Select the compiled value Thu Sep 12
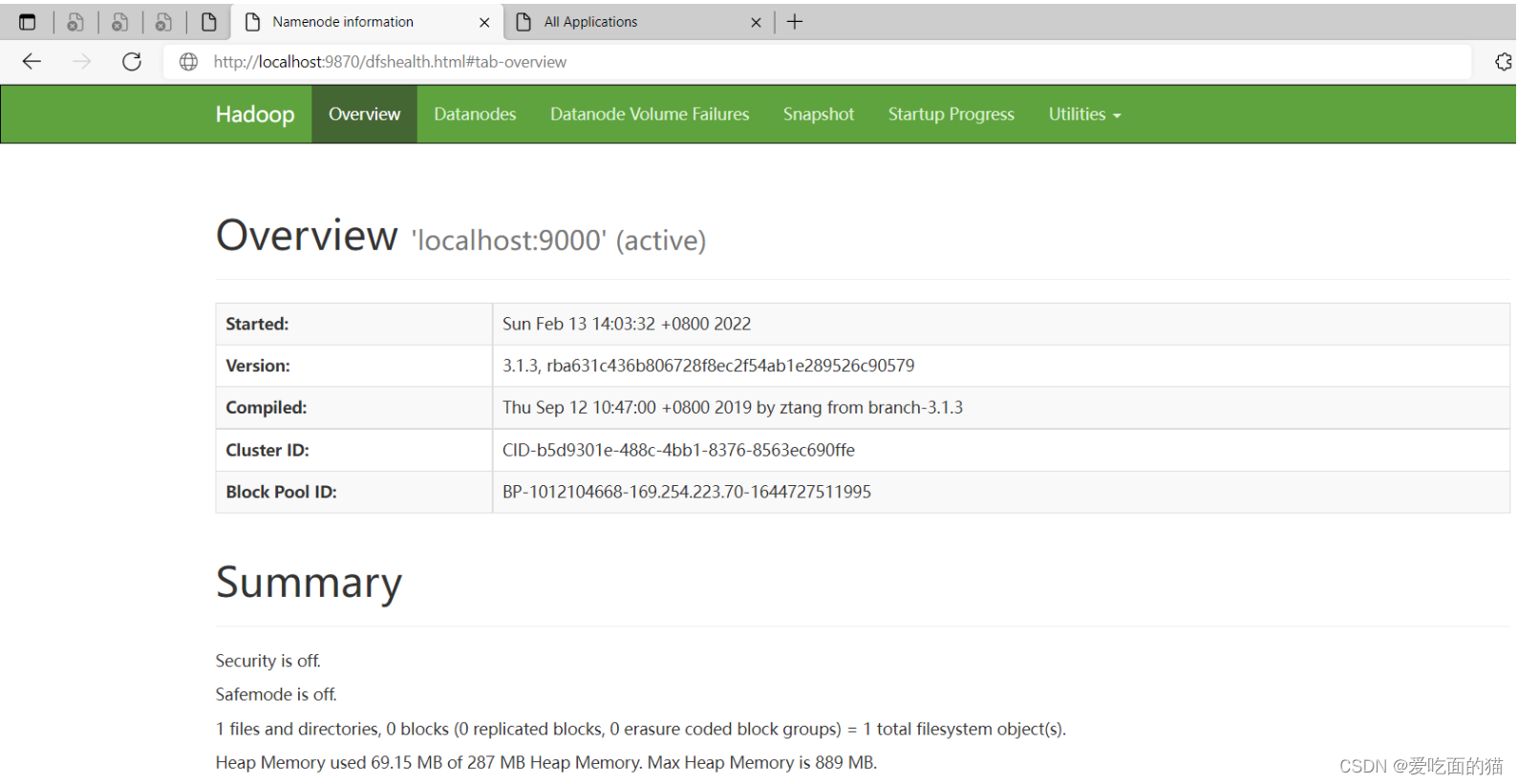Image resolution: width=1518 pixels, height=784 pixels. [x=733, y=408]
